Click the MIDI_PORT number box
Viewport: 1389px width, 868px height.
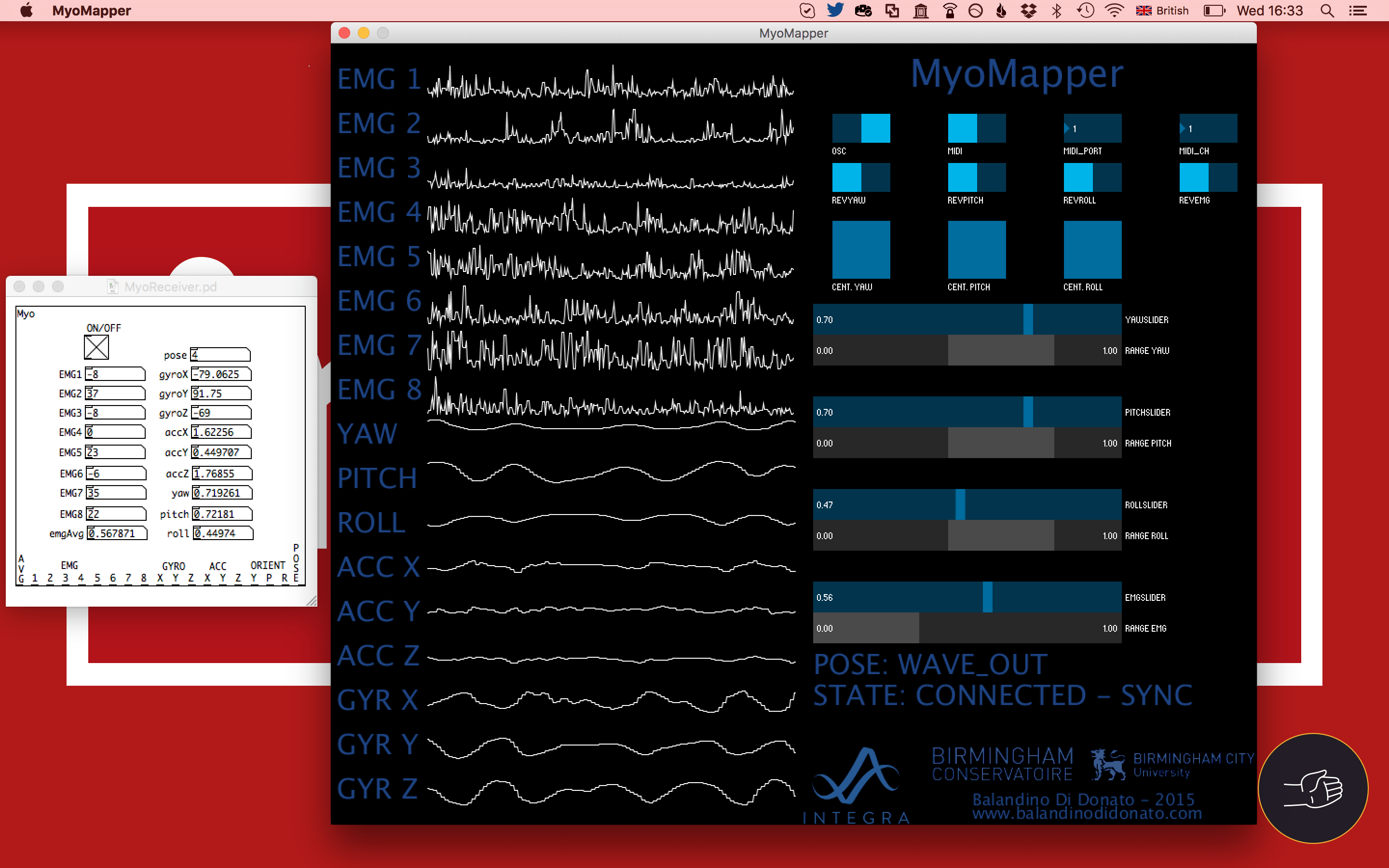click(x=1092, y=128)
